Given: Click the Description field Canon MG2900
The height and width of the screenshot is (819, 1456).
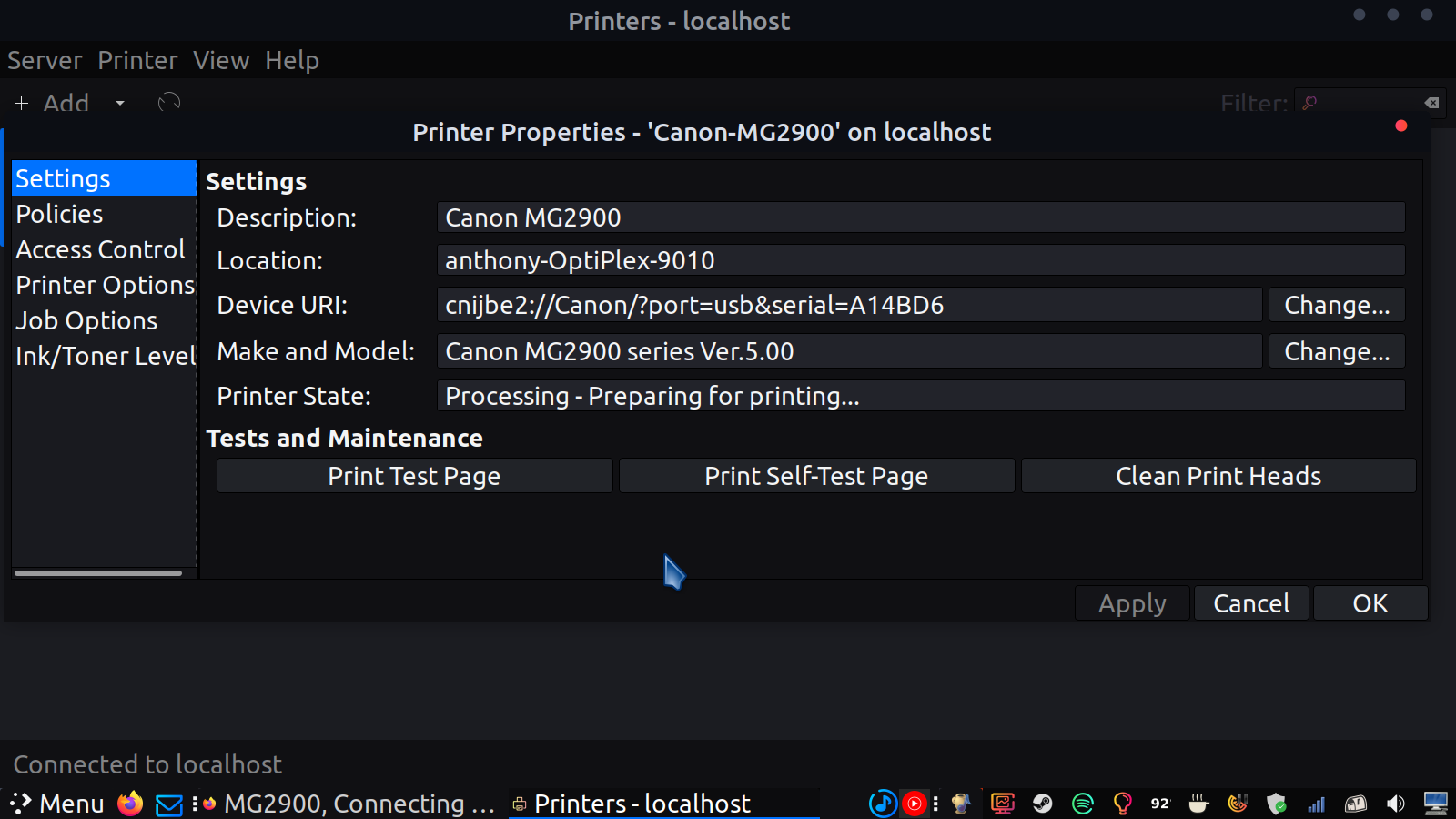Looking at the screenshot, I should coord(921,217).
